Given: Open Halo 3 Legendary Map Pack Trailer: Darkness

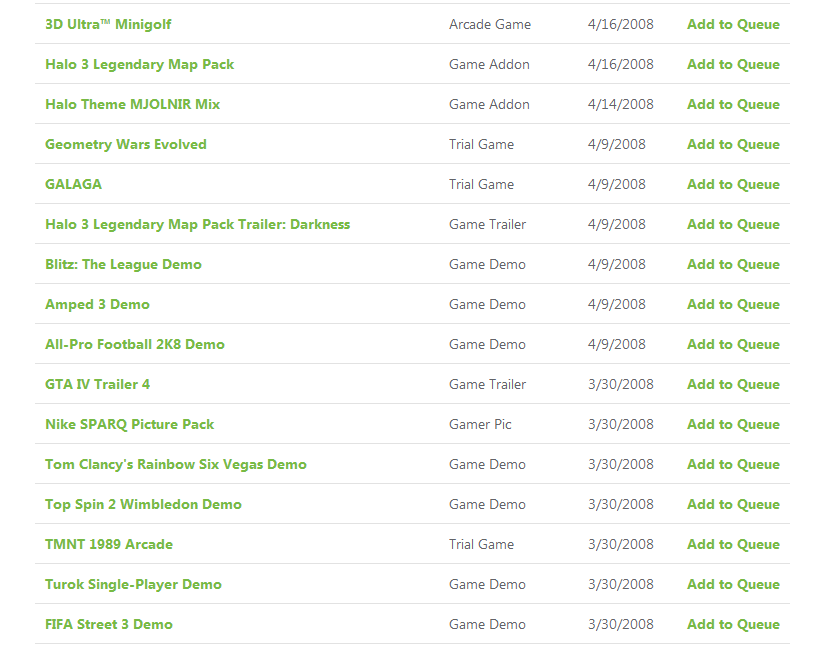Looking at the screenshot, I should tap(197, 225).
